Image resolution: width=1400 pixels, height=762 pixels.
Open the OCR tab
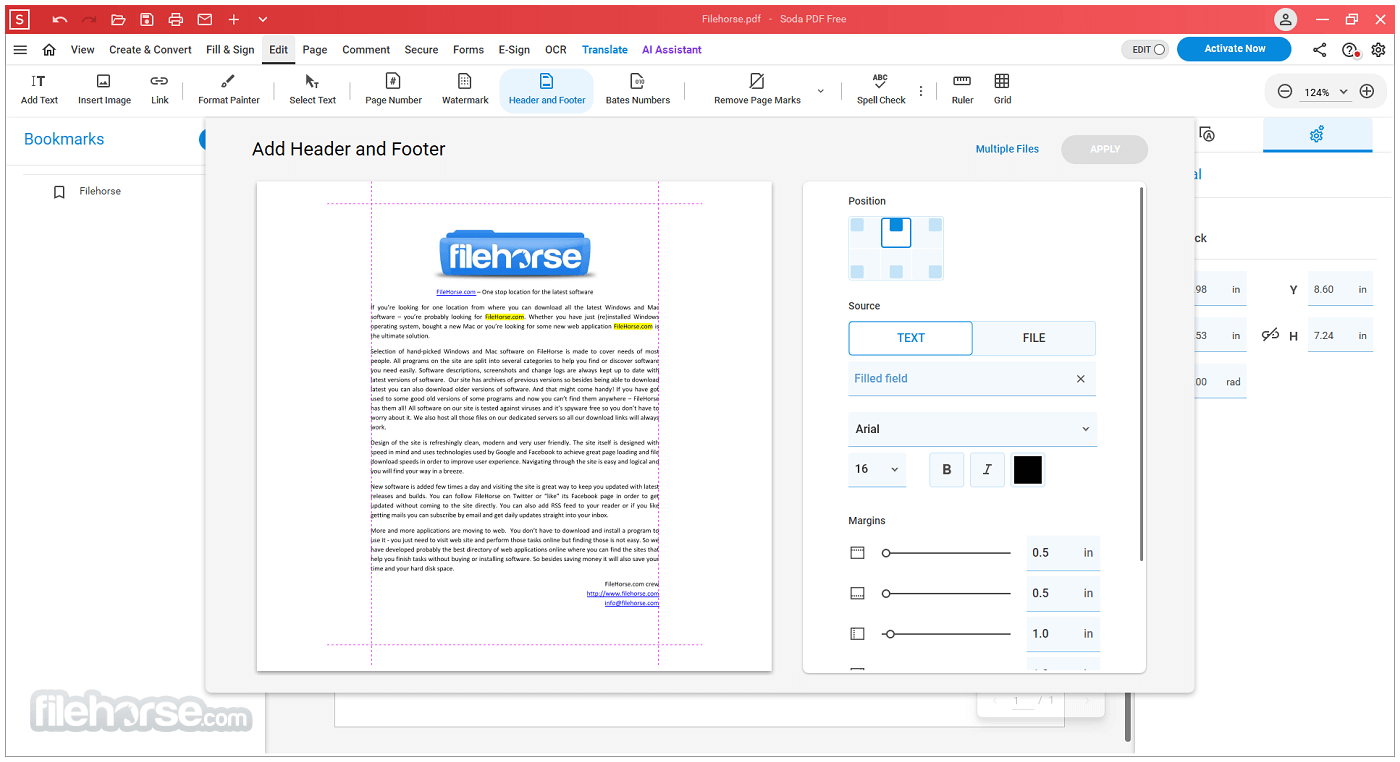point(556,50)
